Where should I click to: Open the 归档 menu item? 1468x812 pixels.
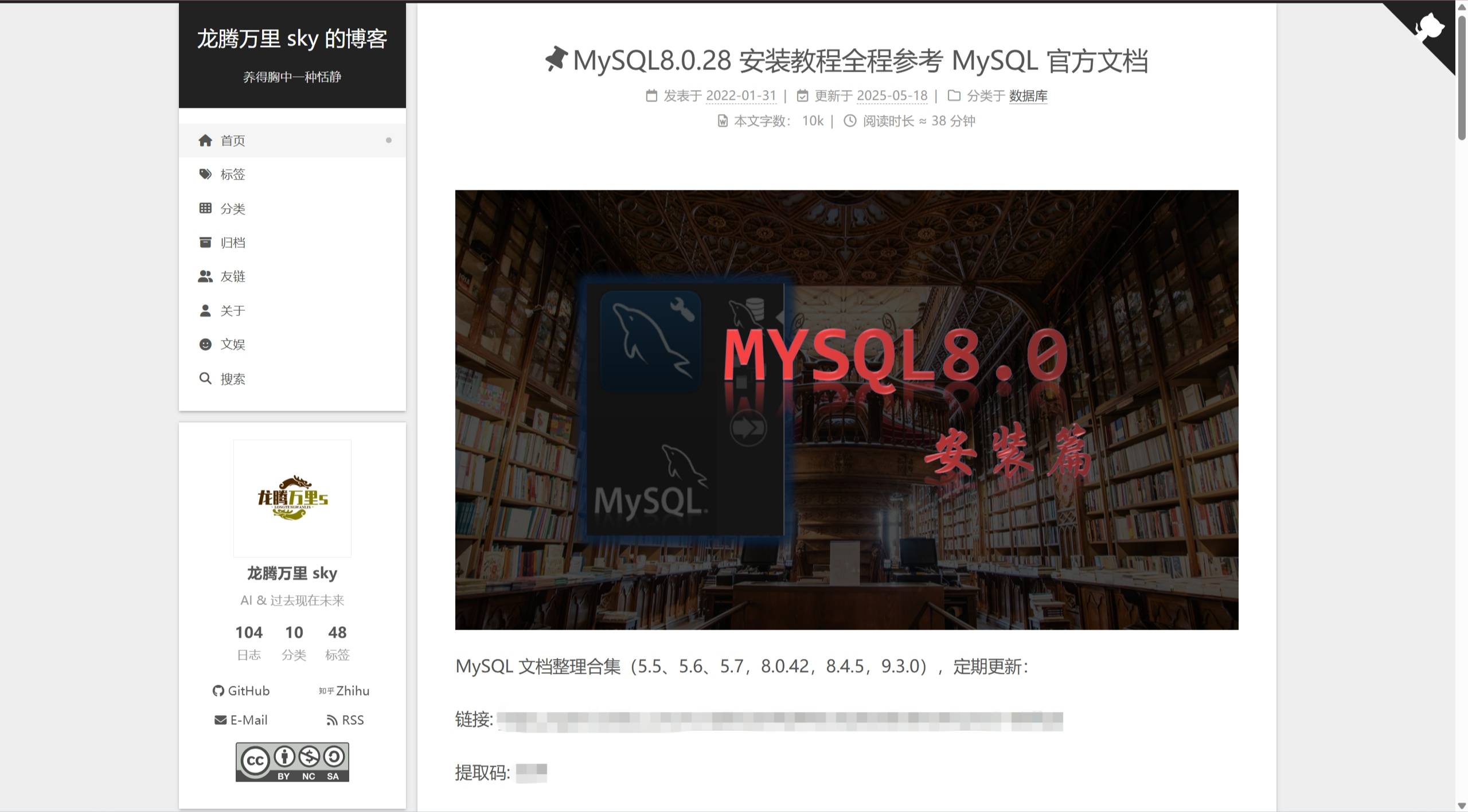coord(292,242)
